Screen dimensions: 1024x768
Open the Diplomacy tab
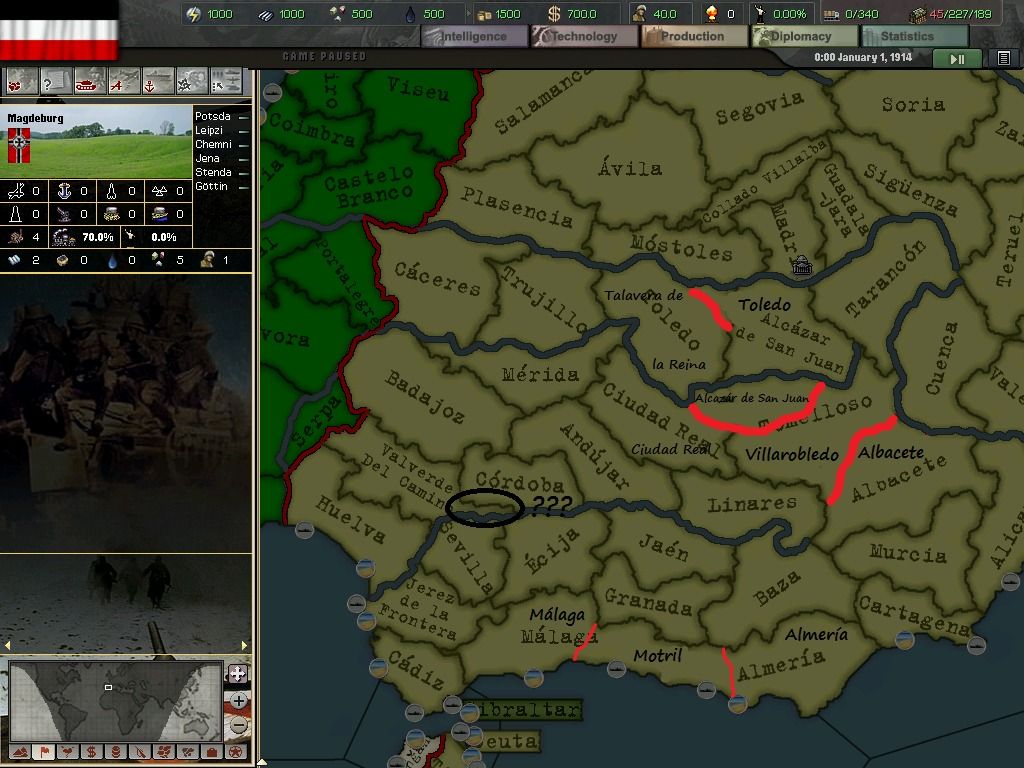coord(803,37)
